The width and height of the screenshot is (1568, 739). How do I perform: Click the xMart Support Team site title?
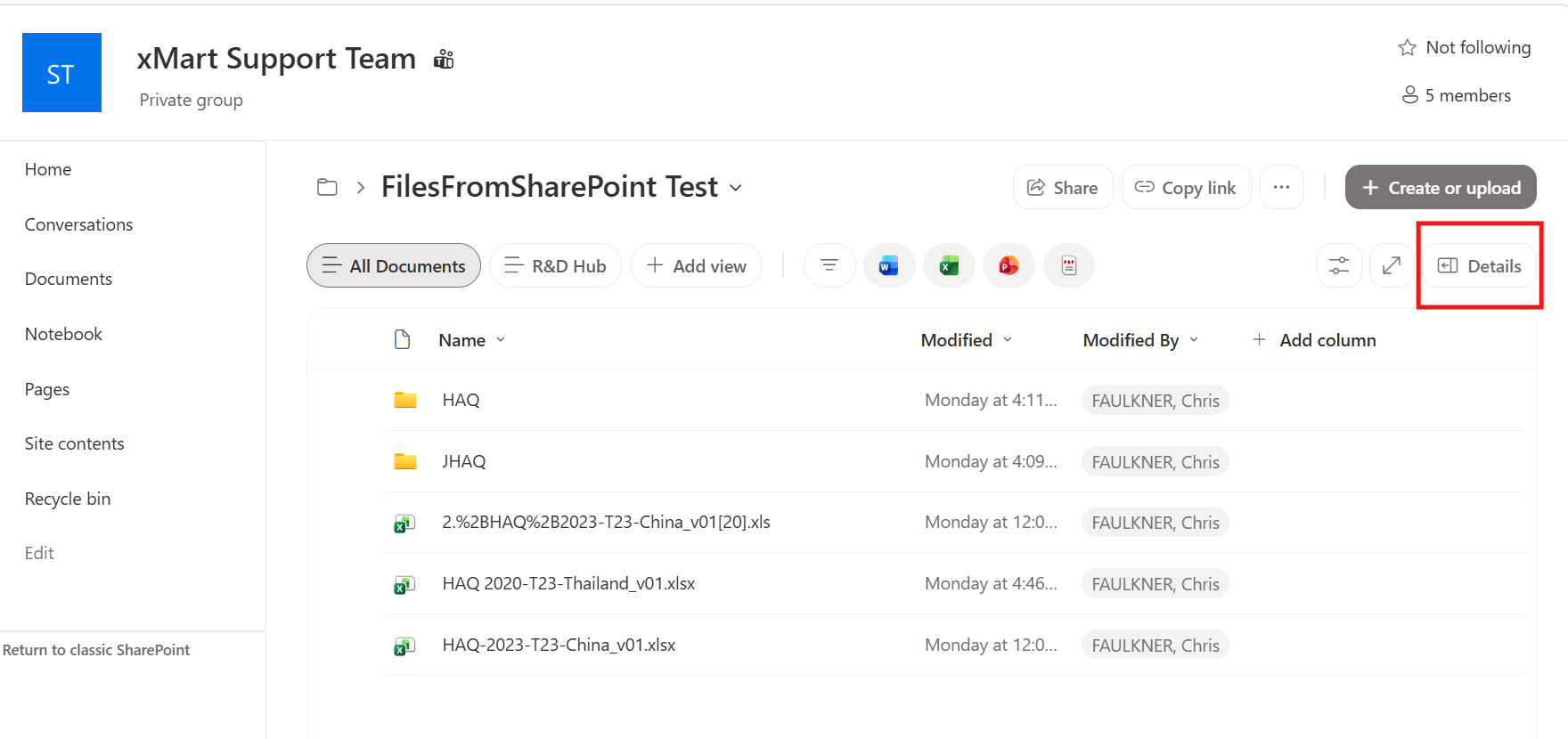click(x=276, y=59)
